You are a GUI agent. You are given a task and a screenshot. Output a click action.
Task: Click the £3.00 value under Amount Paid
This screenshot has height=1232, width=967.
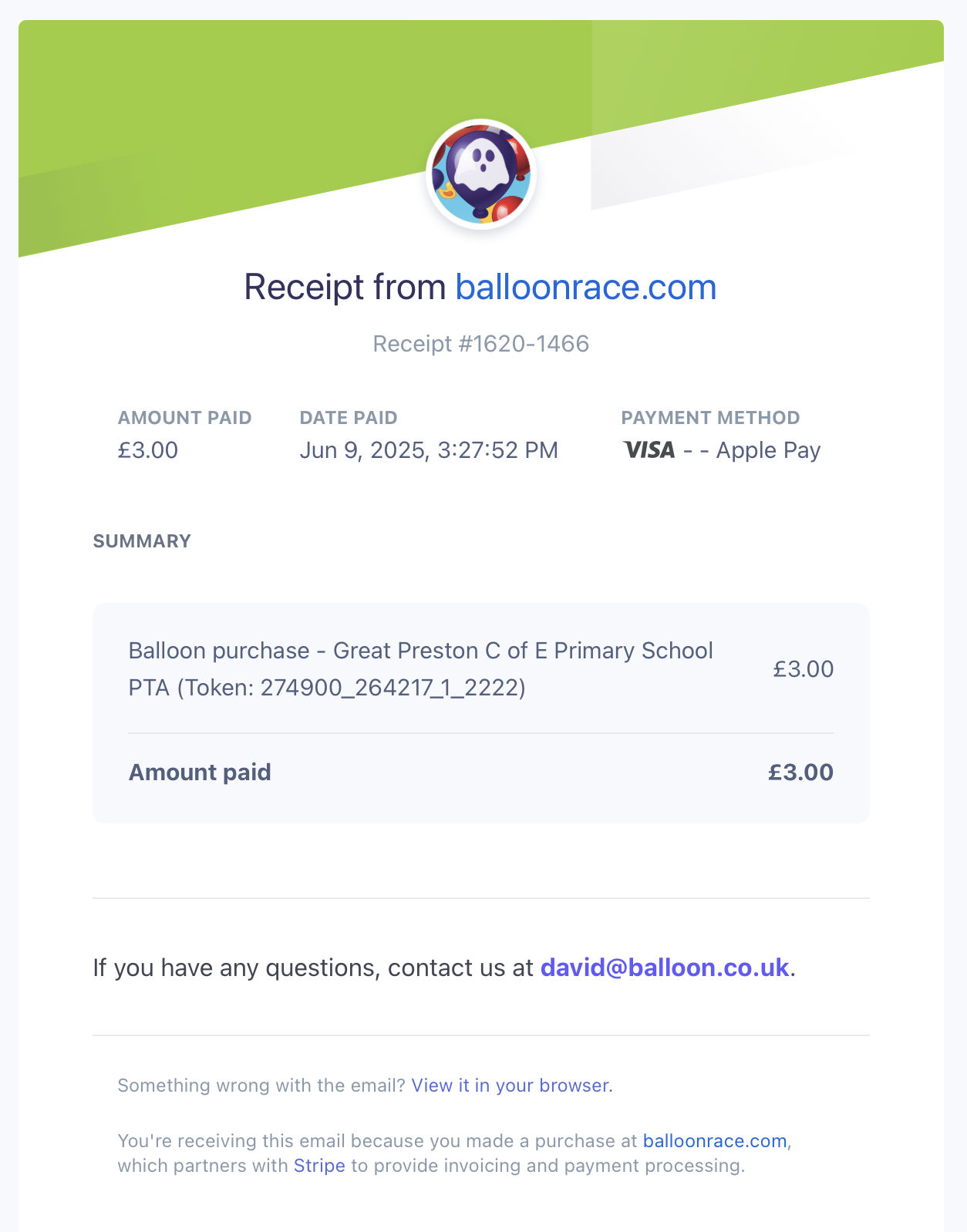click(x=148, y=450)
